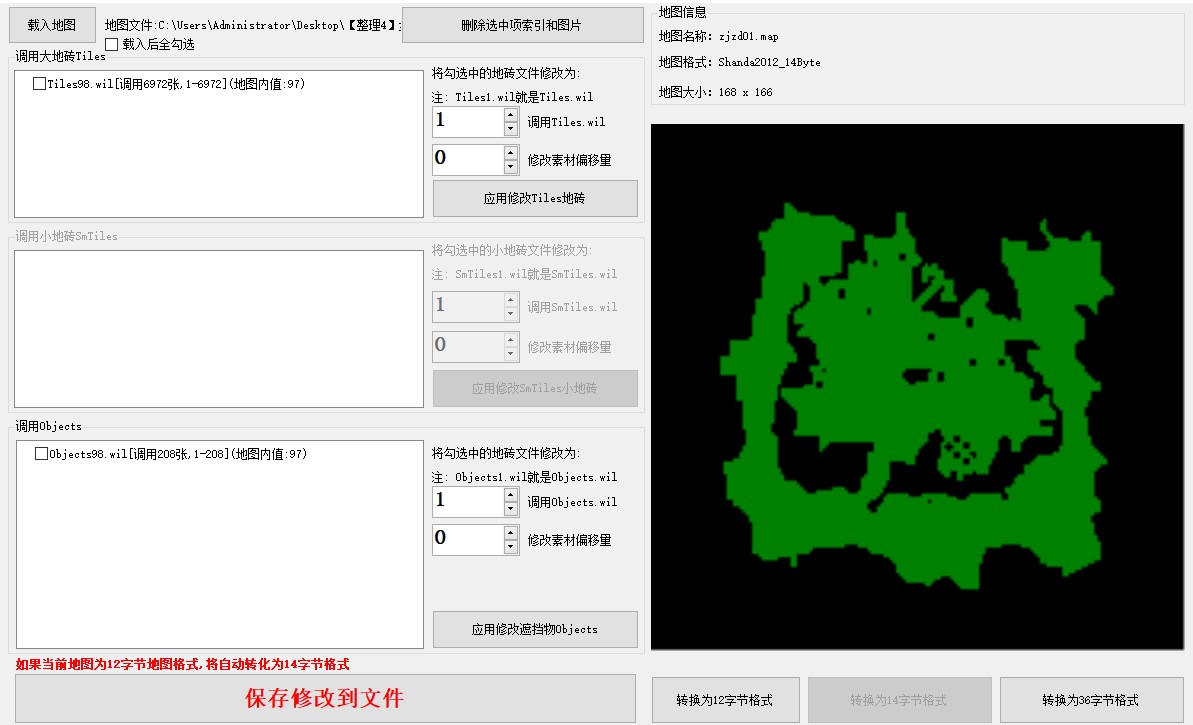
Task: Click 应用修改Tiles地砖 button
Action: pyautogui.click(x=534, y=198)
